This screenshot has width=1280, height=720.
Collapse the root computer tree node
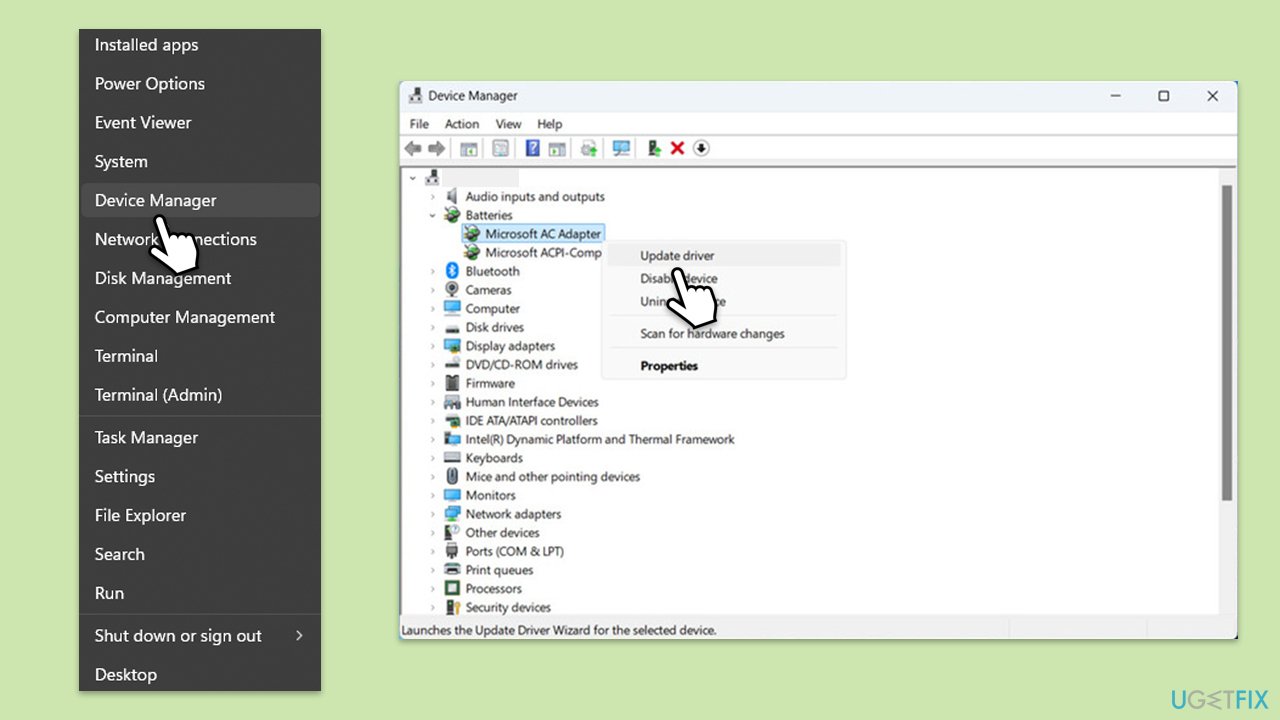[x=413, y=178]
